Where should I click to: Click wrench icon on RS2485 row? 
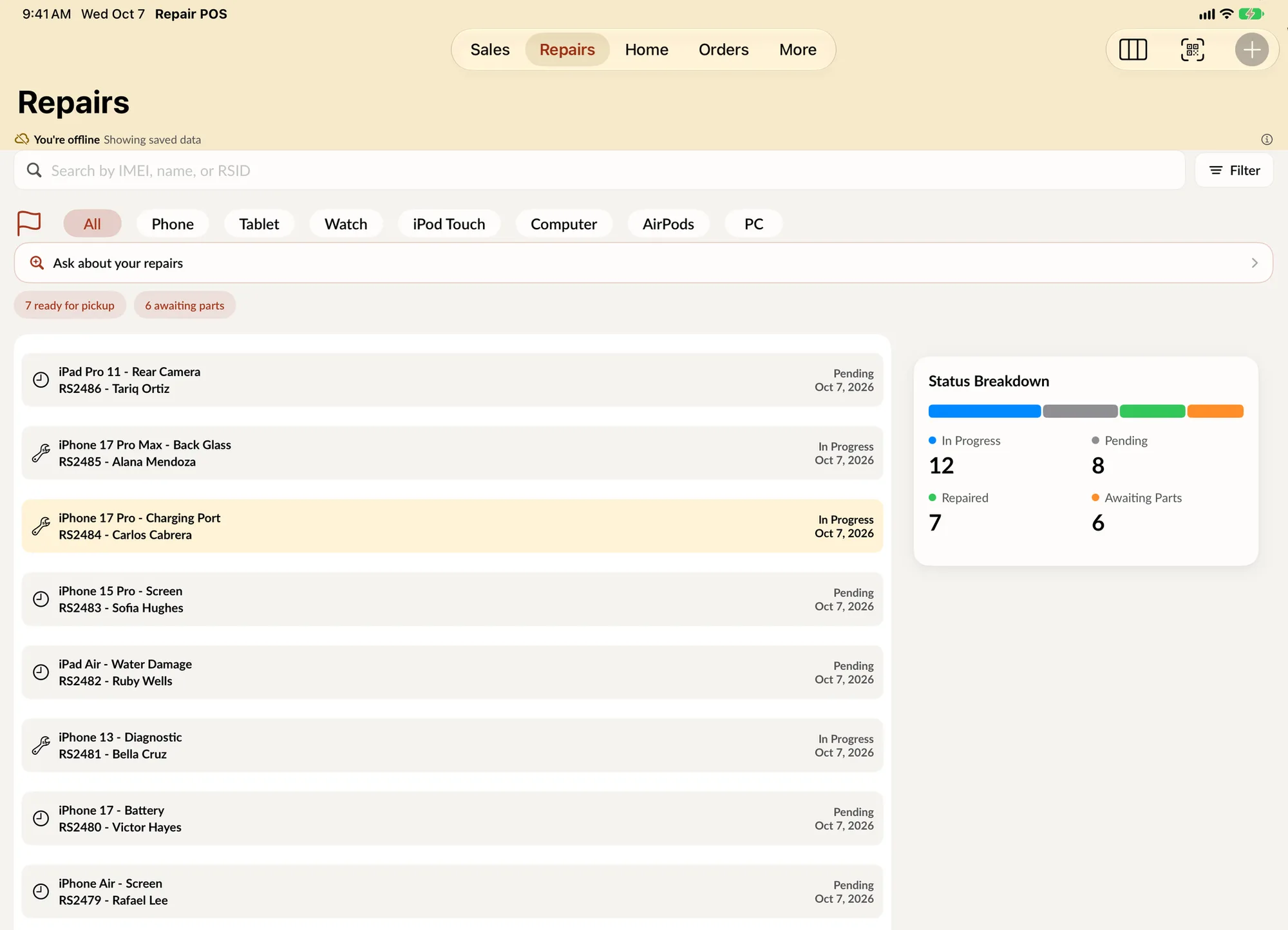(x=41, y=453)
